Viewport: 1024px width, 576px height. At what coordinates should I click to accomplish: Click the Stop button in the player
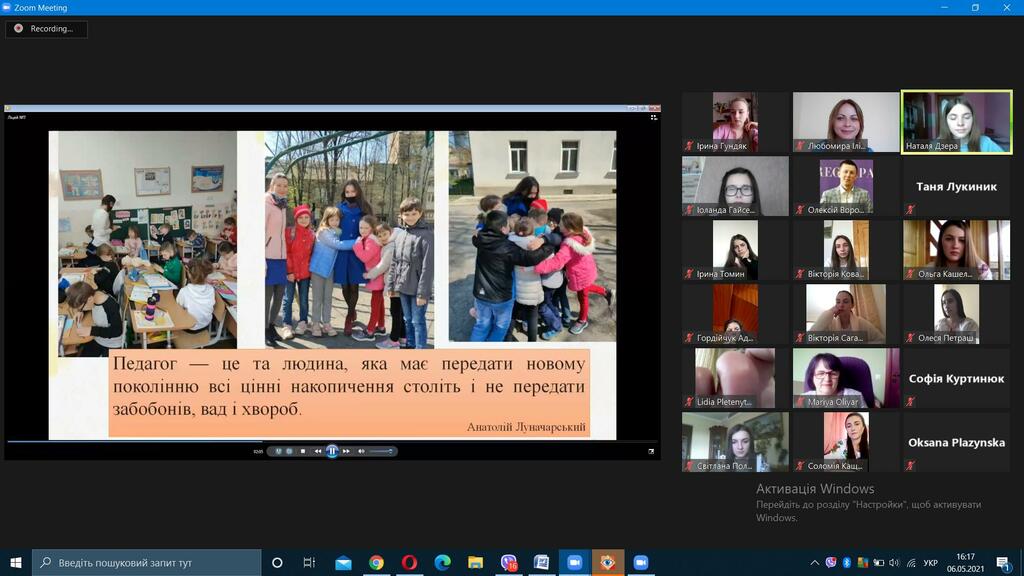tap(303, 451)
